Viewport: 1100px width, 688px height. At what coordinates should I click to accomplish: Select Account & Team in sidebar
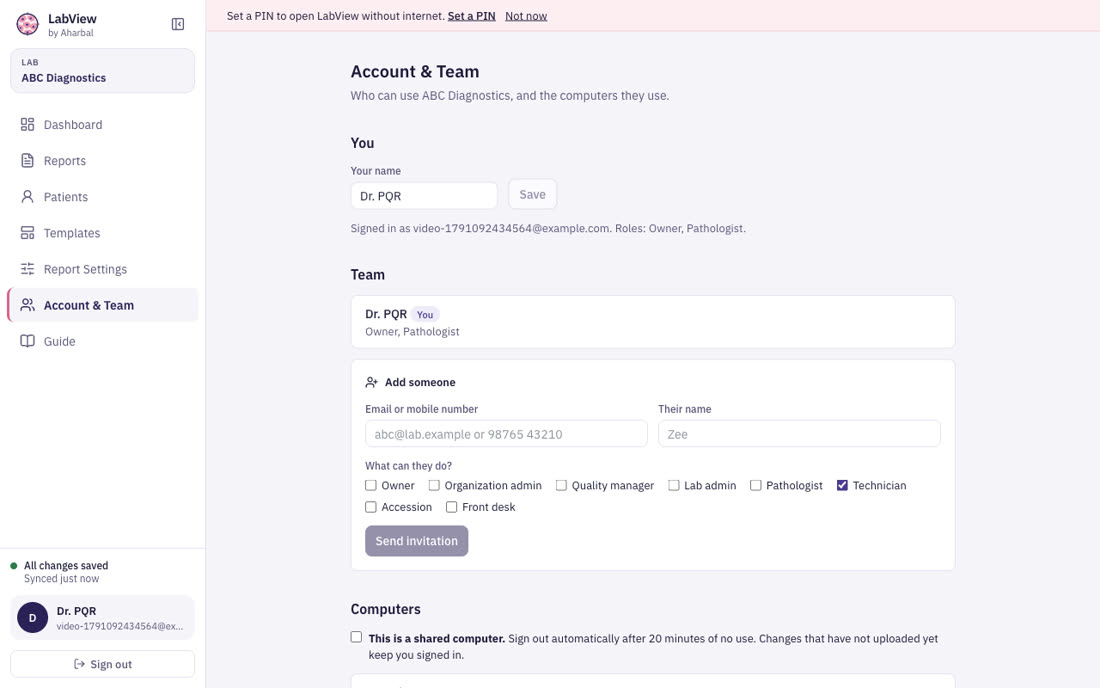click(102, 305)
